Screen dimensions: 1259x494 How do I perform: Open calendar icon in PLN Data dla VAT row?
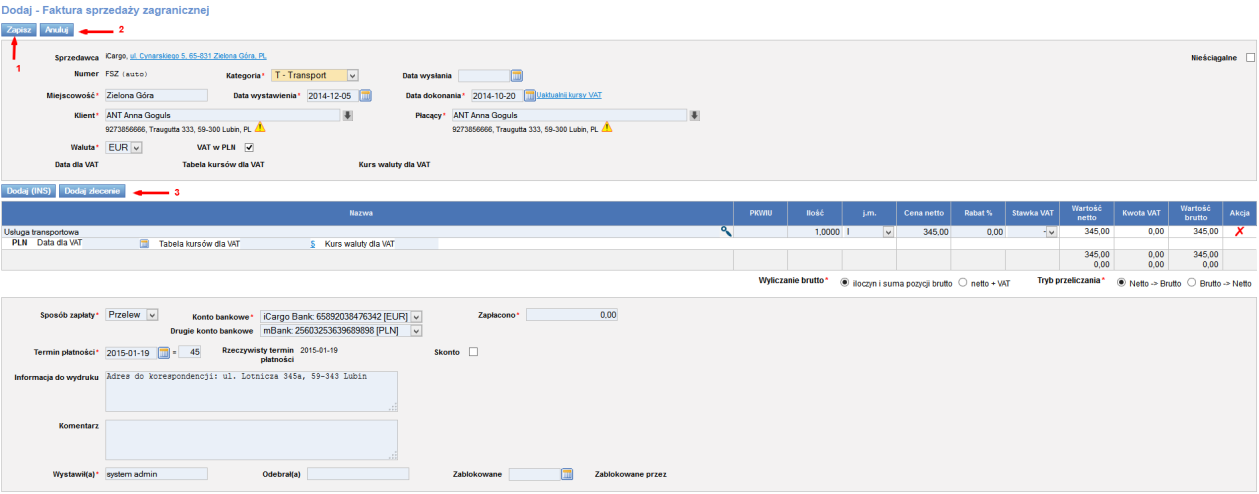144,243
